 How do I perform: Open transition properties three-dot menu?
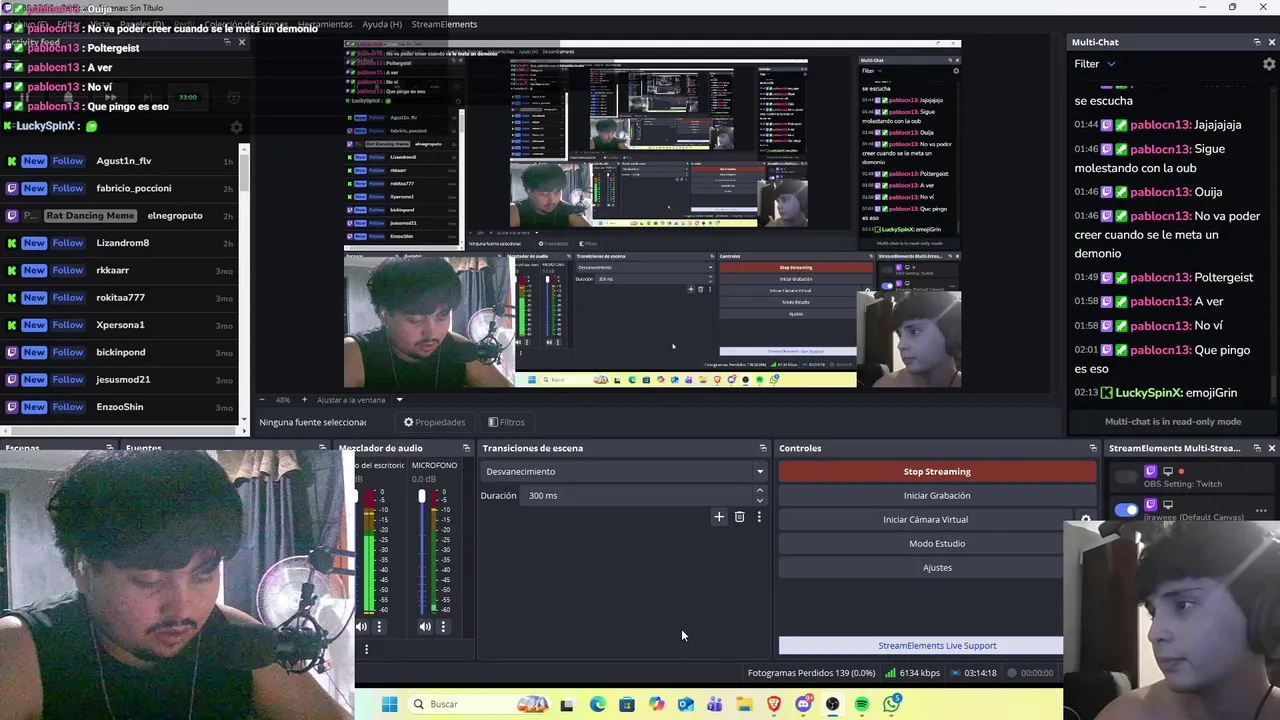coord(759,517)
